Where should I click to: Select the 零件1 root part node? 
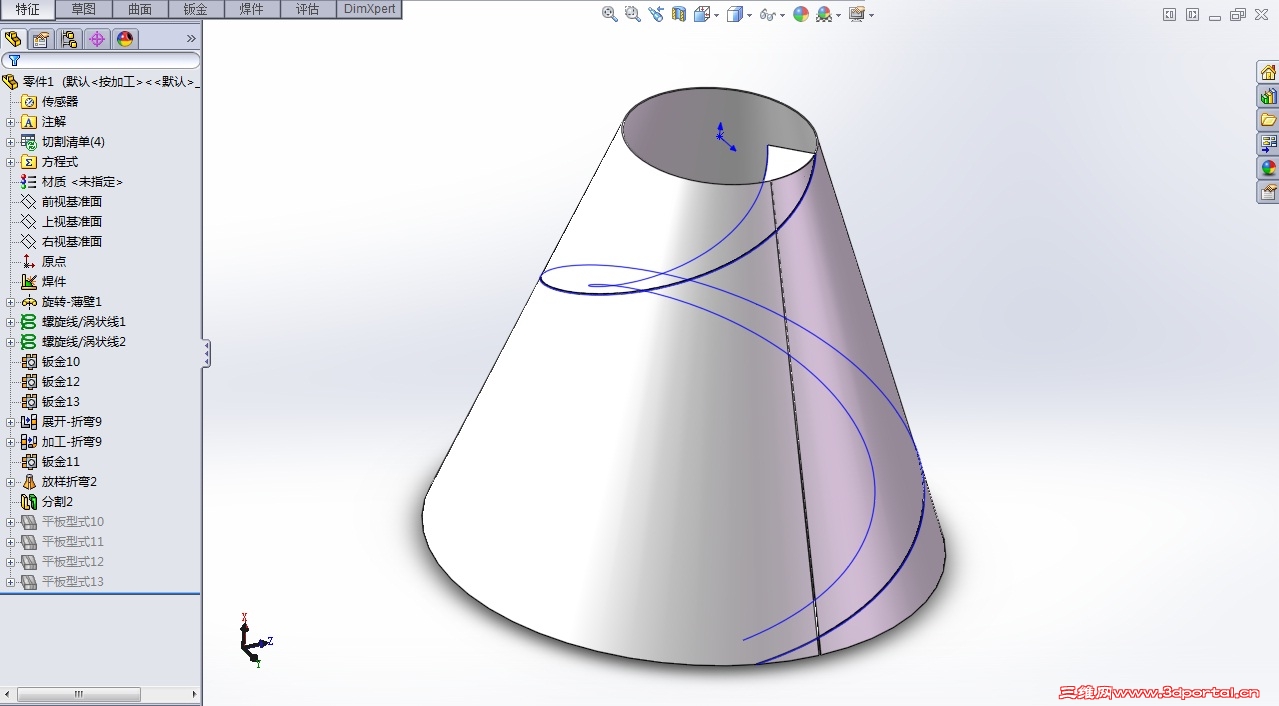pyautogui.click(x=100, y=82)
